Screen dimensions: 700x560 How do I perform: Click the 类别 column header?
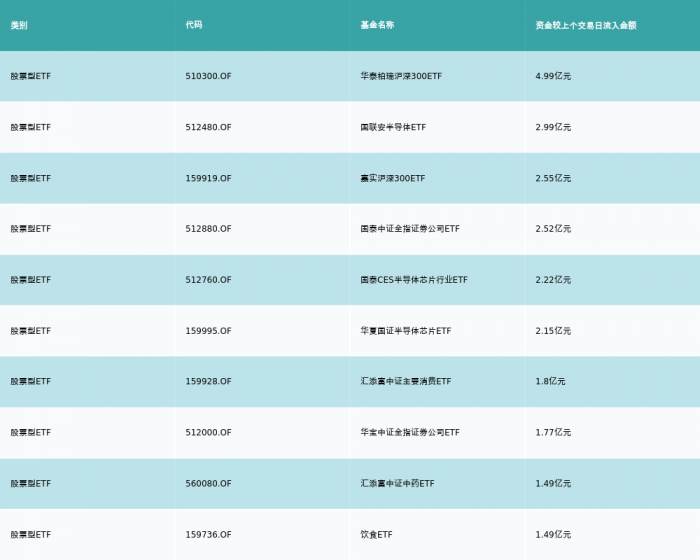(19, 25)
